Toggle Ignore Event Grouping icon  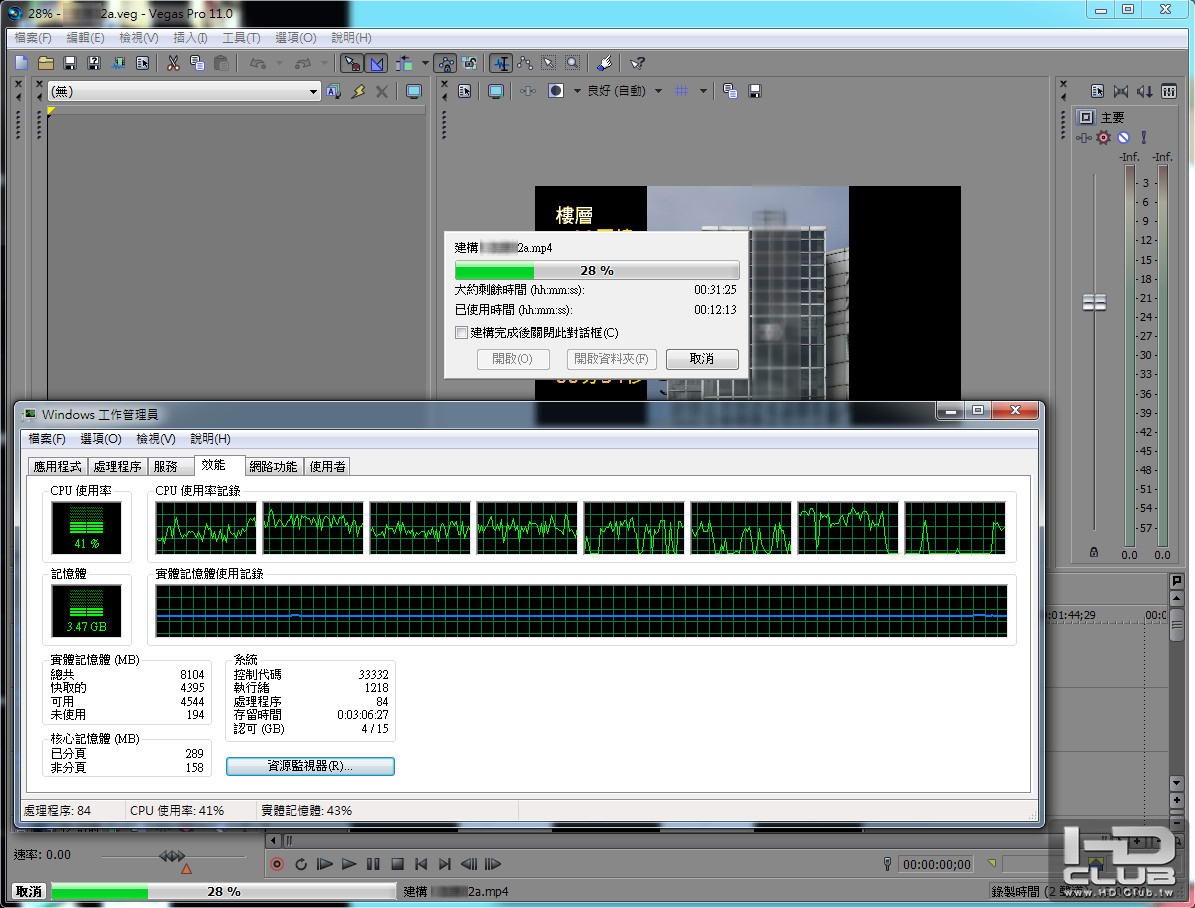coord(470,63)
